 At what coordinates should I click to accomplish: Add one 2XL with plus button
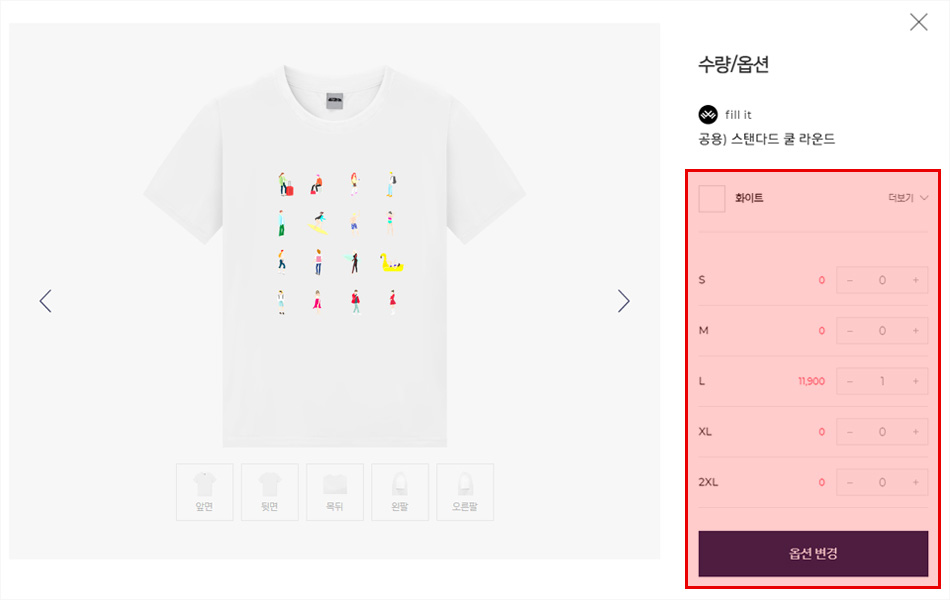pos(915,482)
